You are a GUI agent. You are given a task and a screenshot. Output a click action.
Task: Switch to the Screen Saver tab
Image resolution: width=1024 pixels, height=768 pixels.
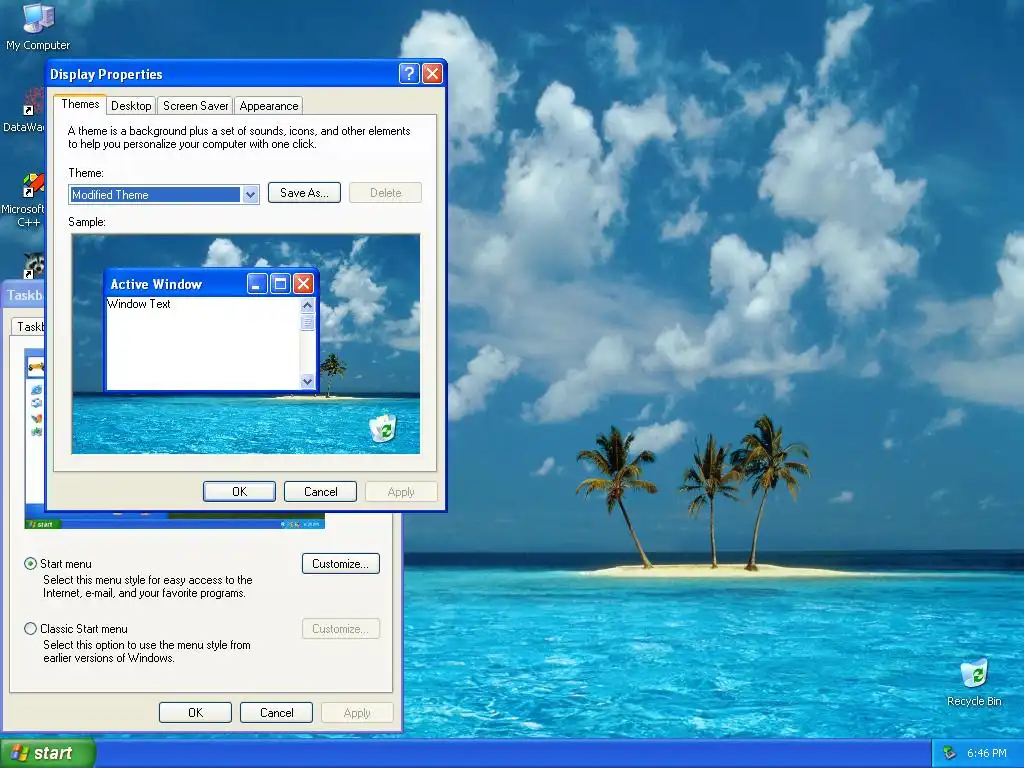tap(195, 106)
